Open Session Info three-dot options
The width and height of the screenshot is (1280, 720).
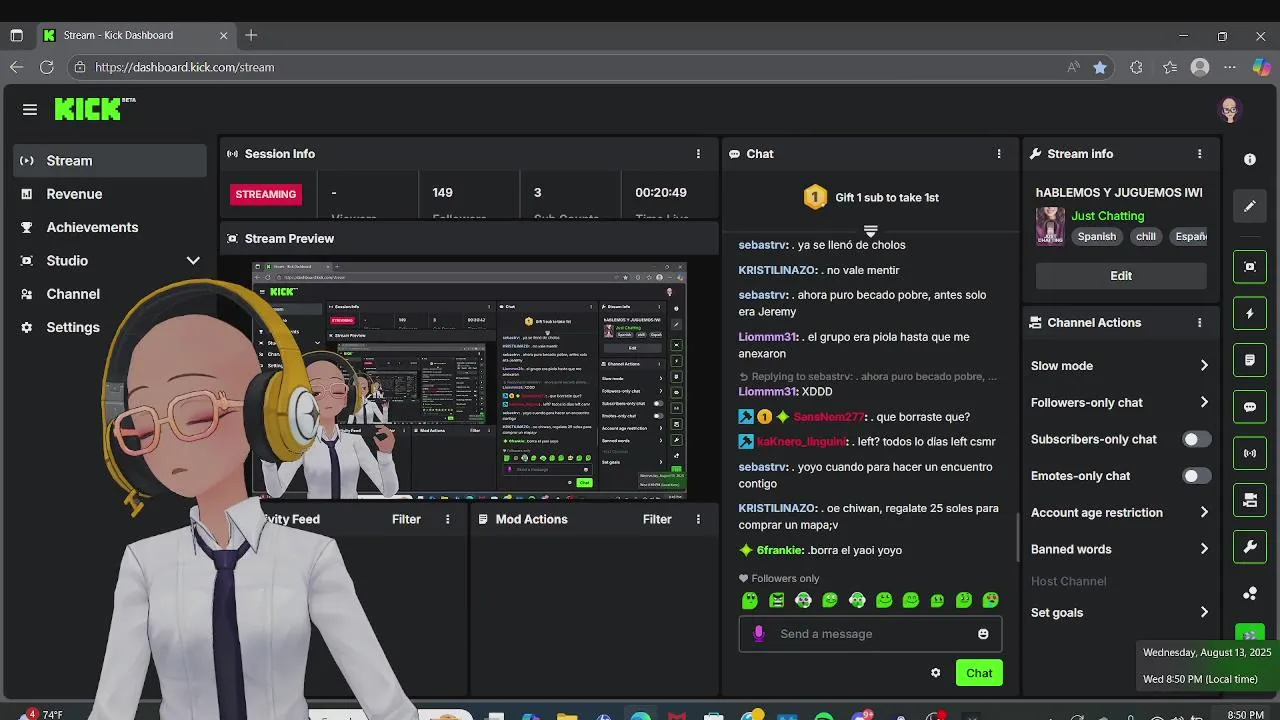click(x=698, y=154)
